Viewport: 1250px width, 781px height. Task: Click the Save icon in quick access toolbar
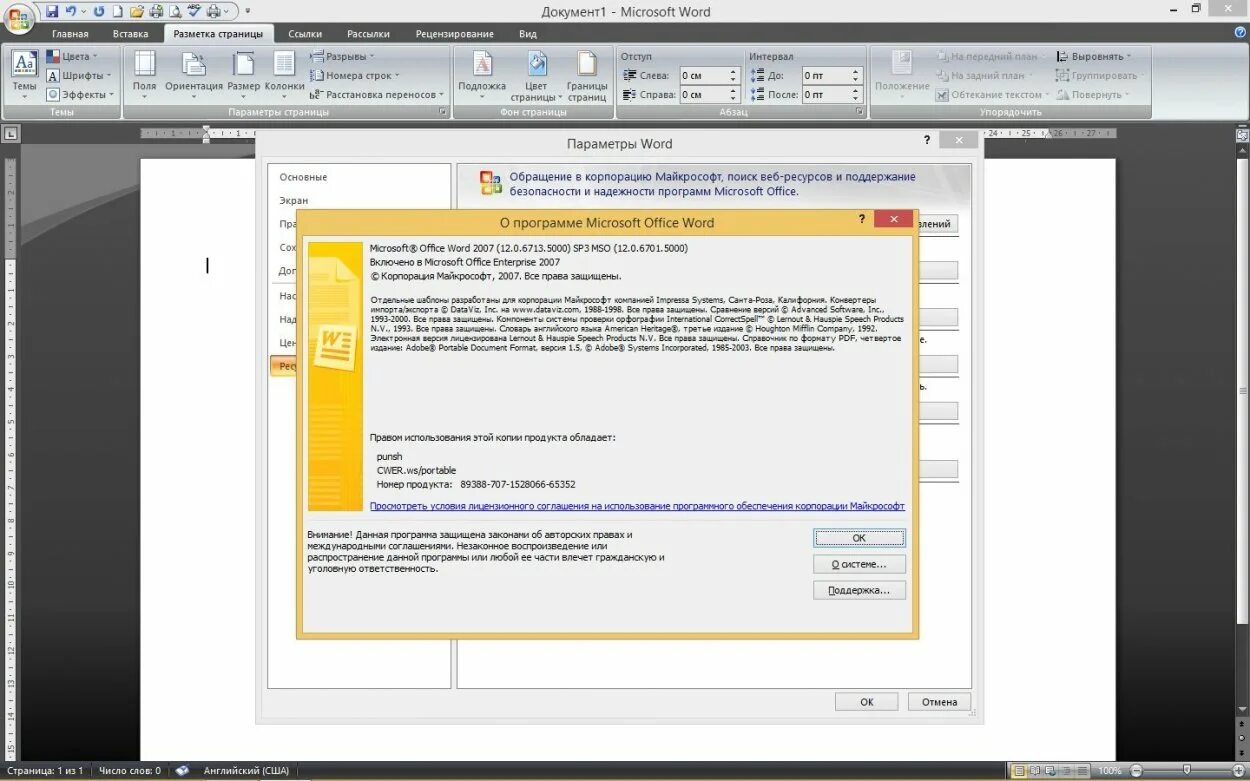(x=52, y=12)
